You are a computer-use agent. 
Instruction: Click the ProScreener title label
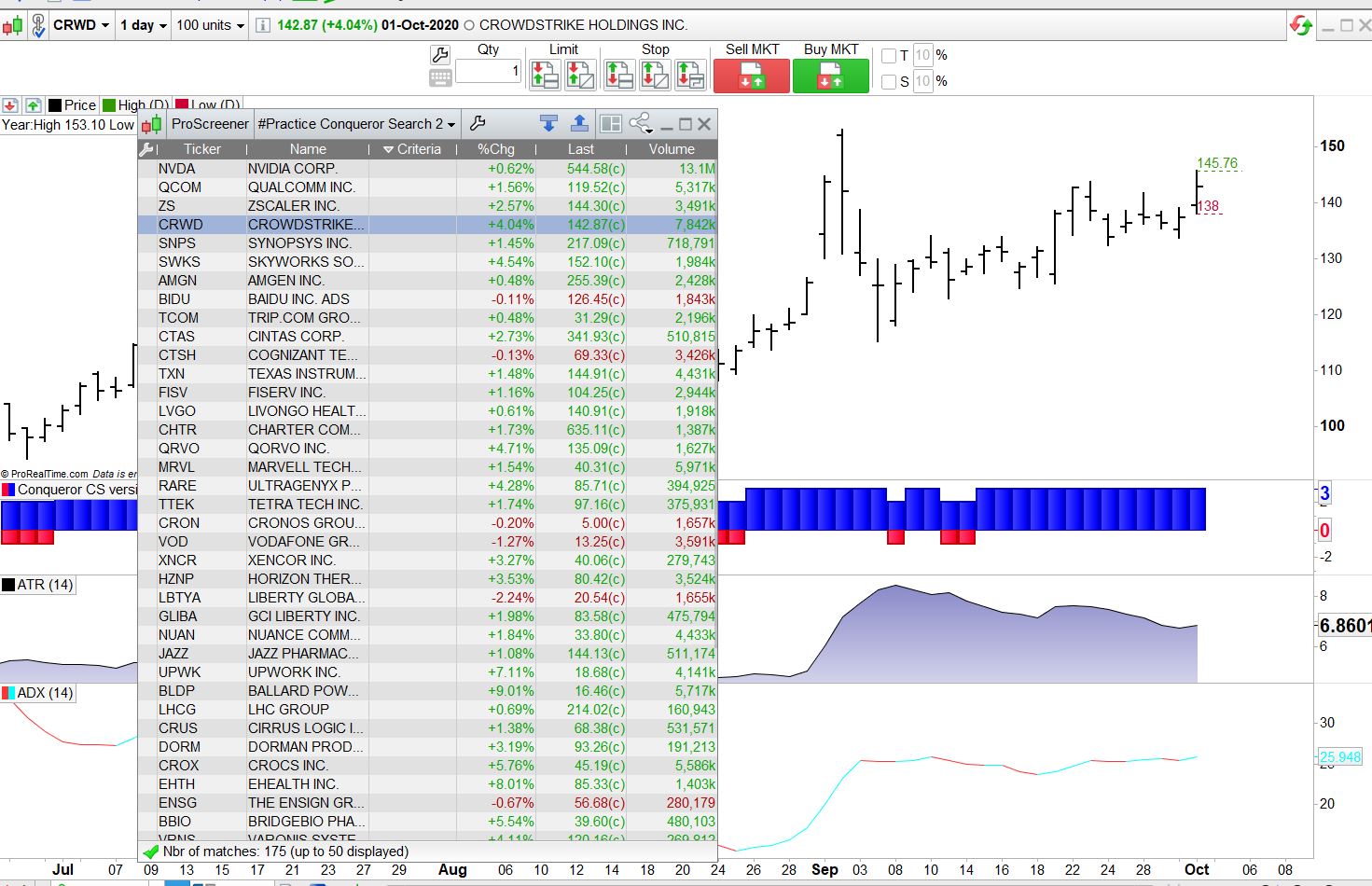tap(210, 124)
